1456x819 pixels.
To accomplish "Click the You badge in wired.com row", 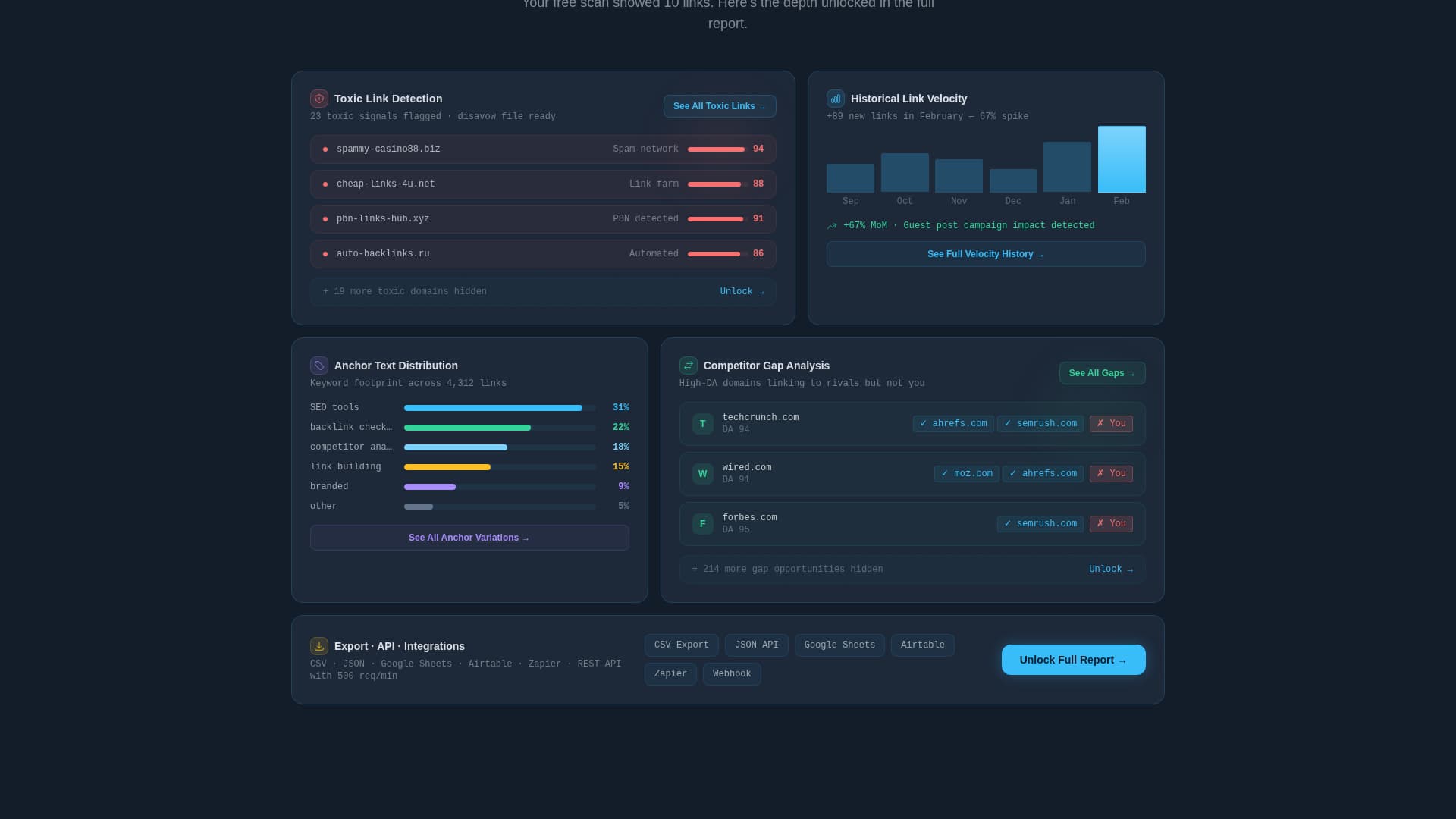I will (x=1111, y=474).
